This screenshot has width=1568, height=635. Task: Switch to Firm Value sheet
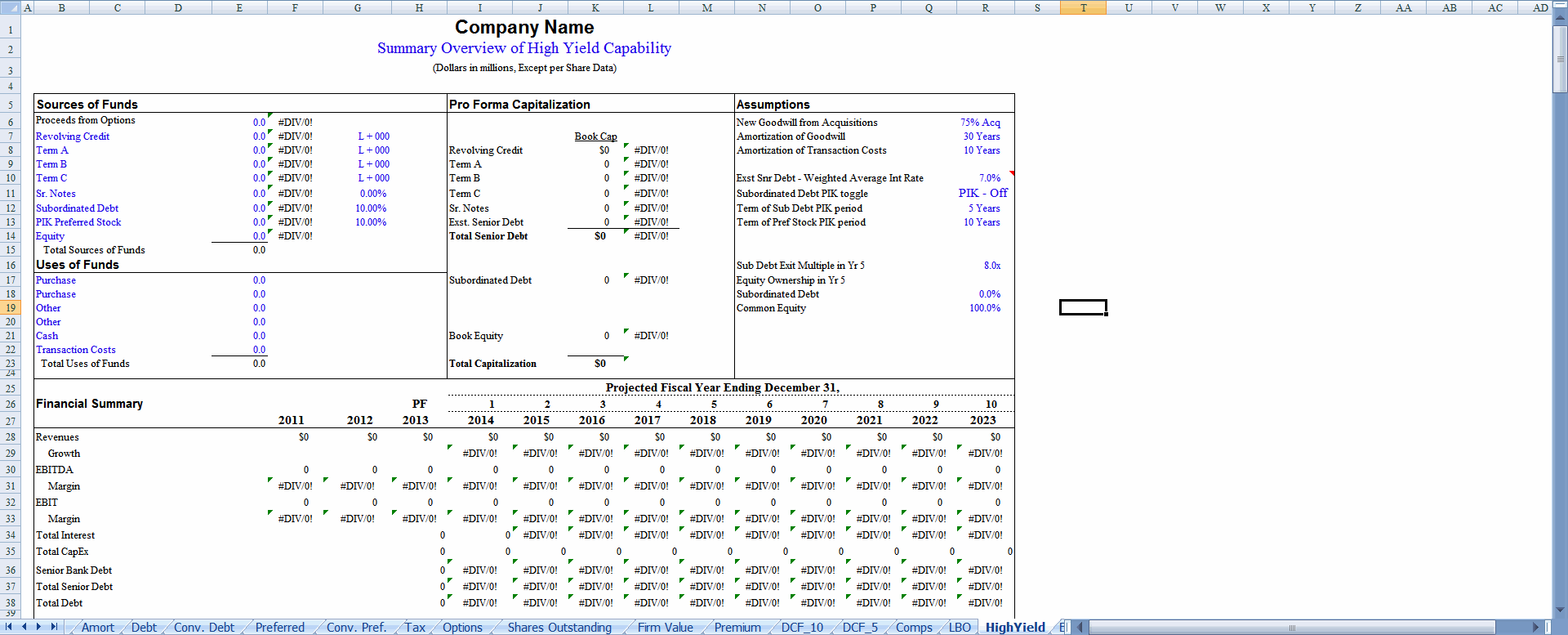(x=666, y=627)
